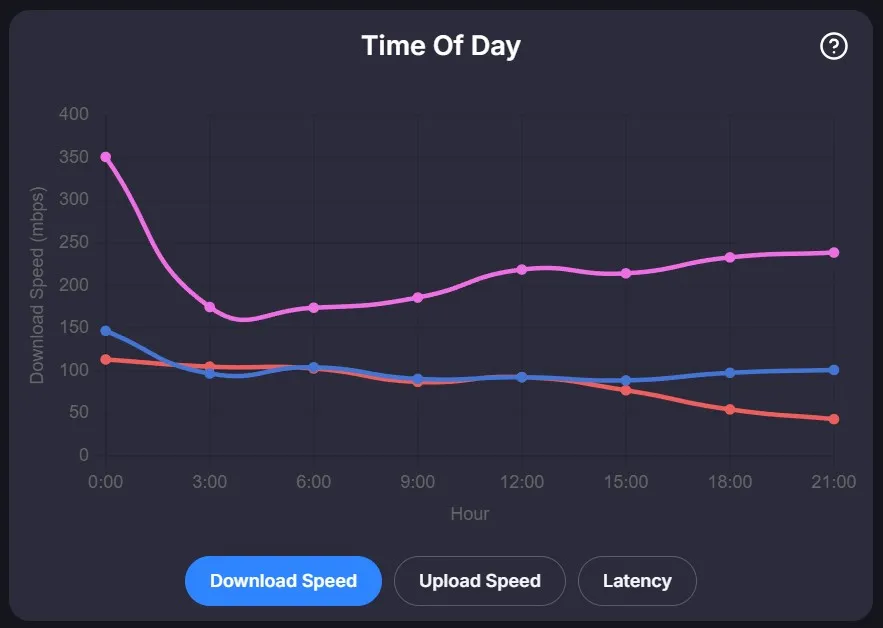This screenshot has width=883, height=628.
Task: Select the pink peak point at 12:00
Action: tap(522, 268)
